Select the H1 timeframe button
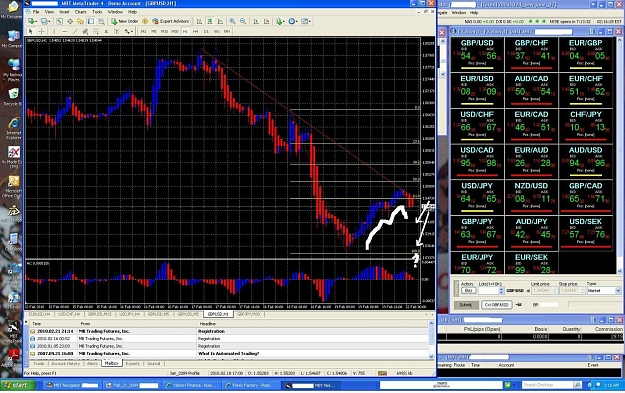The image size is (625, 393). [185, 31]
